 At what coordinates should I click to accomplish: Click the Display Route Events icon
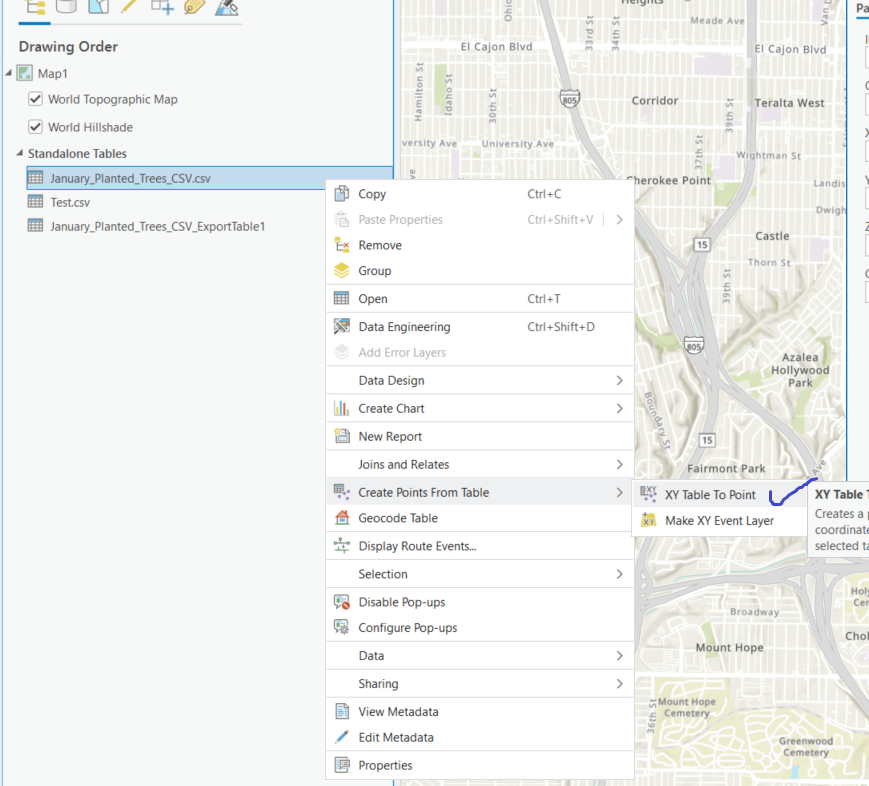(x=342, y=545)
